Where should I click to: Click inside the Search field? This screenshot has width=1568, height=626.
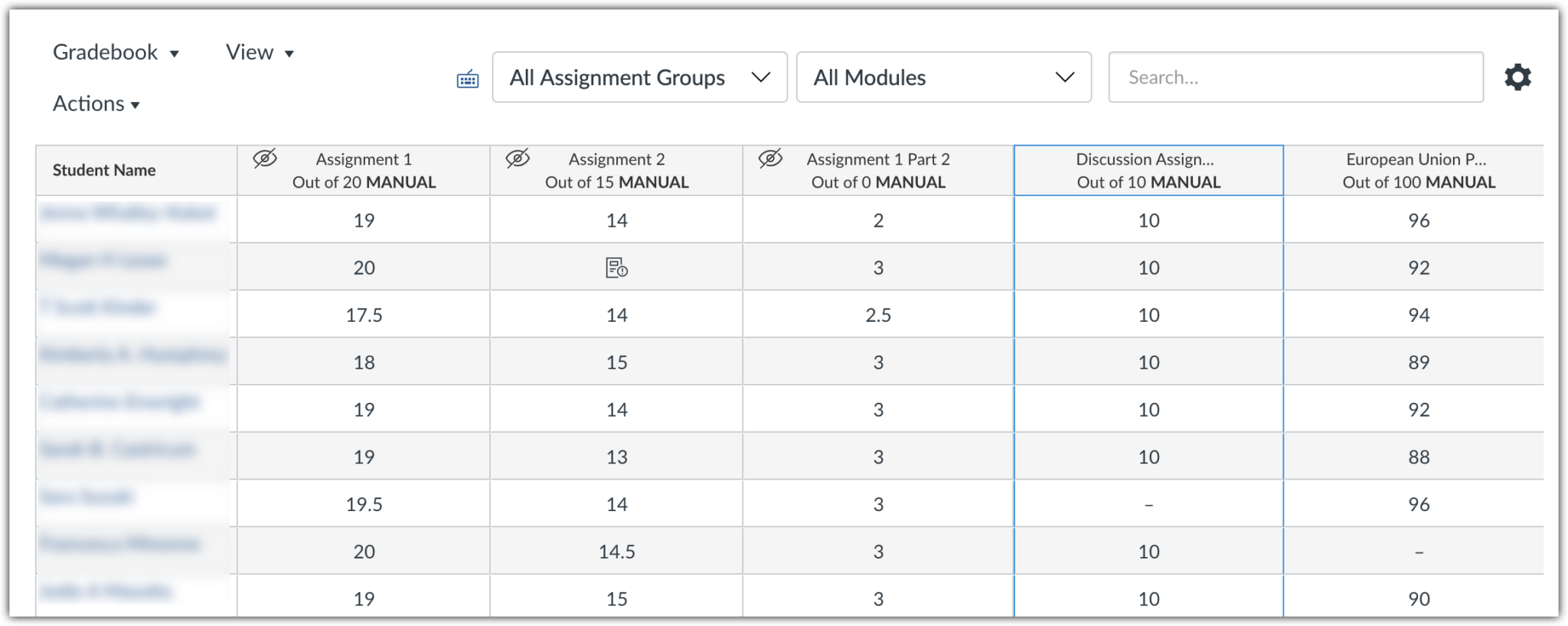click(1295, 77)
